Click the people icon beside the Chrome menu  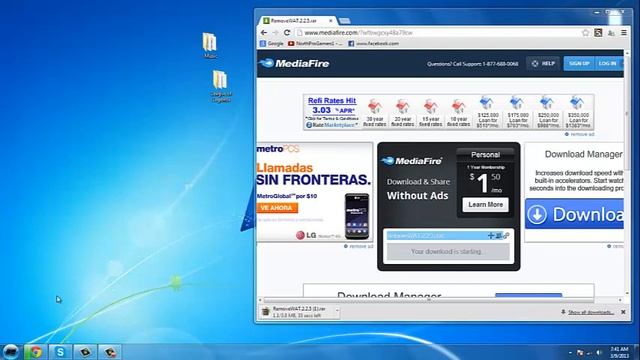pos(611,33)
